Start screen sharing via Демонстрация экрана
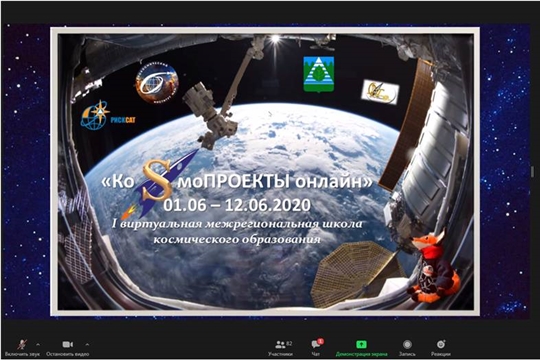Screen dimensions: 540x360 361,348
